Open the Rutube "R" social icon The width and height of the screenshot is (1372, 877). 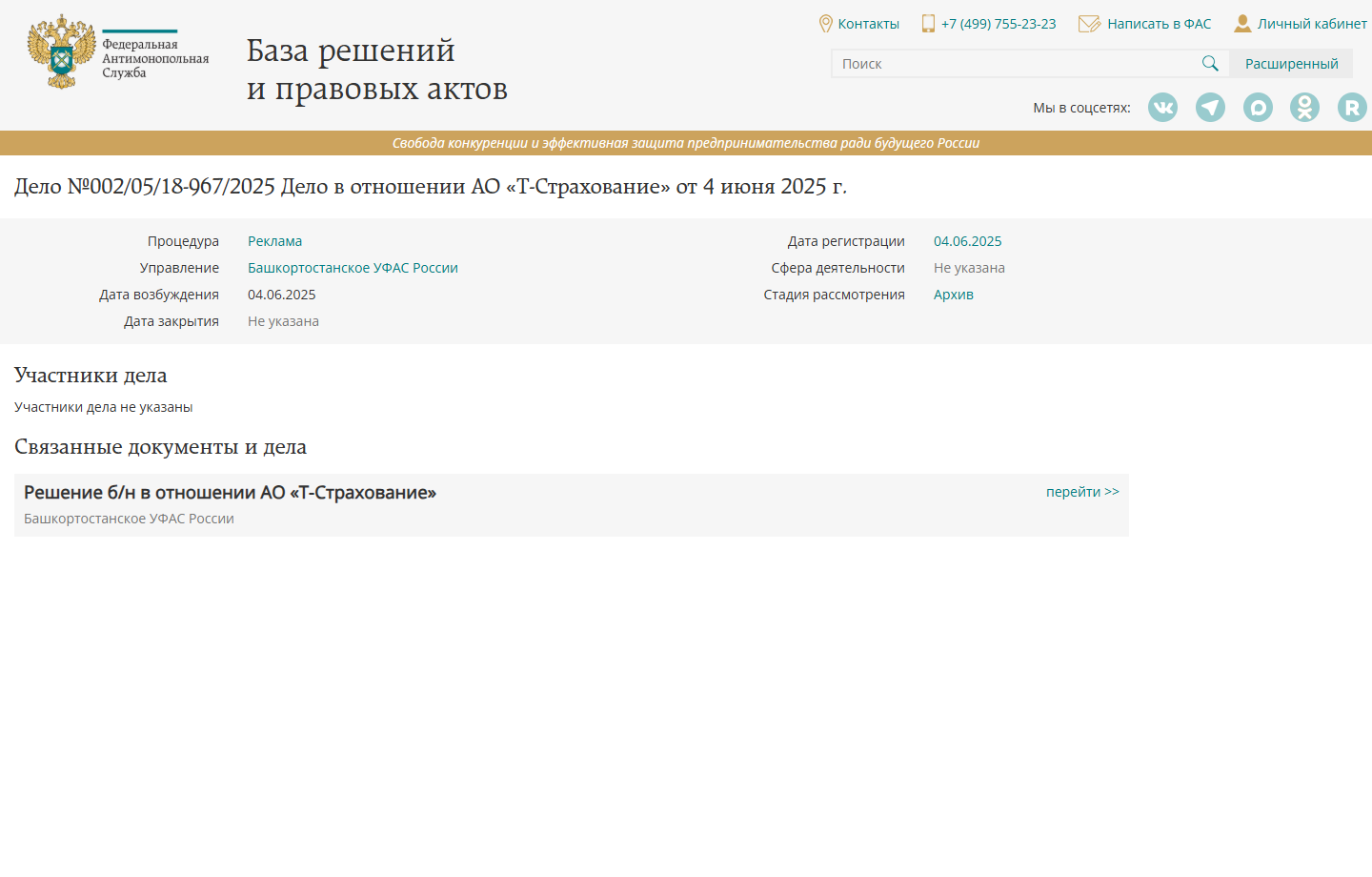tap(1352, 108)
